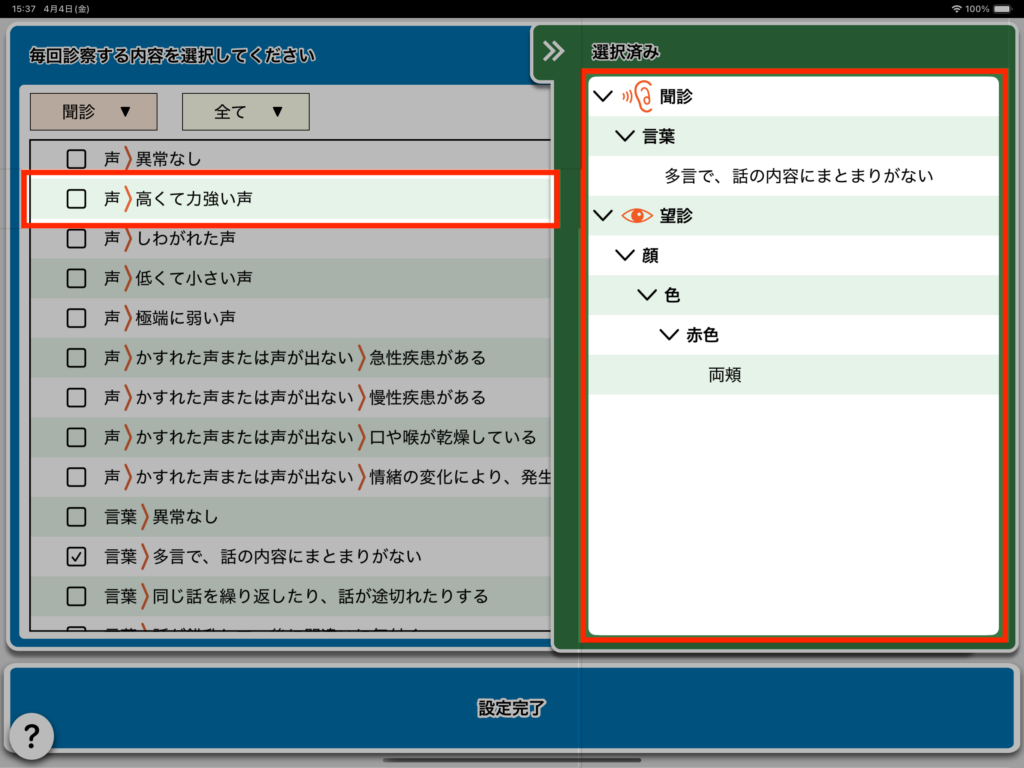Screen dimensions: 1024x768
Task: Tick the しわがれた声 checkbox
Action: tap(76, 238)
